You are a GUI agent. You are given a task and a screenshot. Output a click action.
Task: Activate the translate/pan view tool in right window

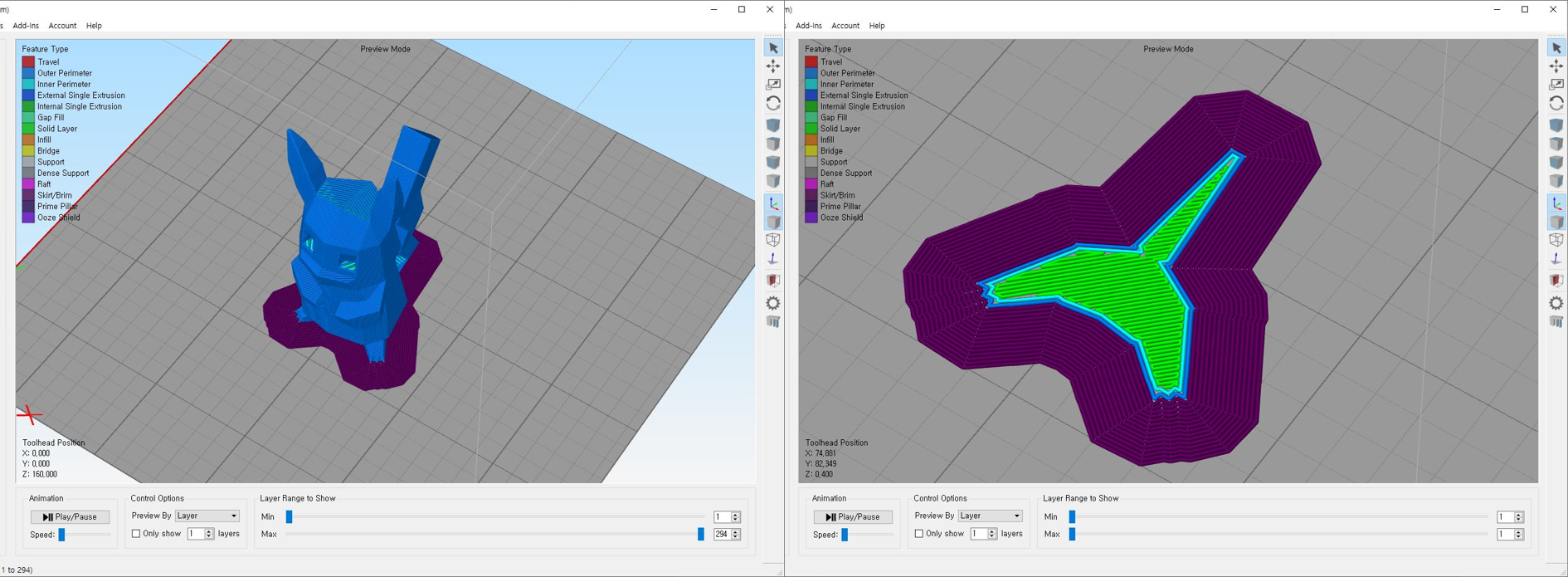point(1556,66)
